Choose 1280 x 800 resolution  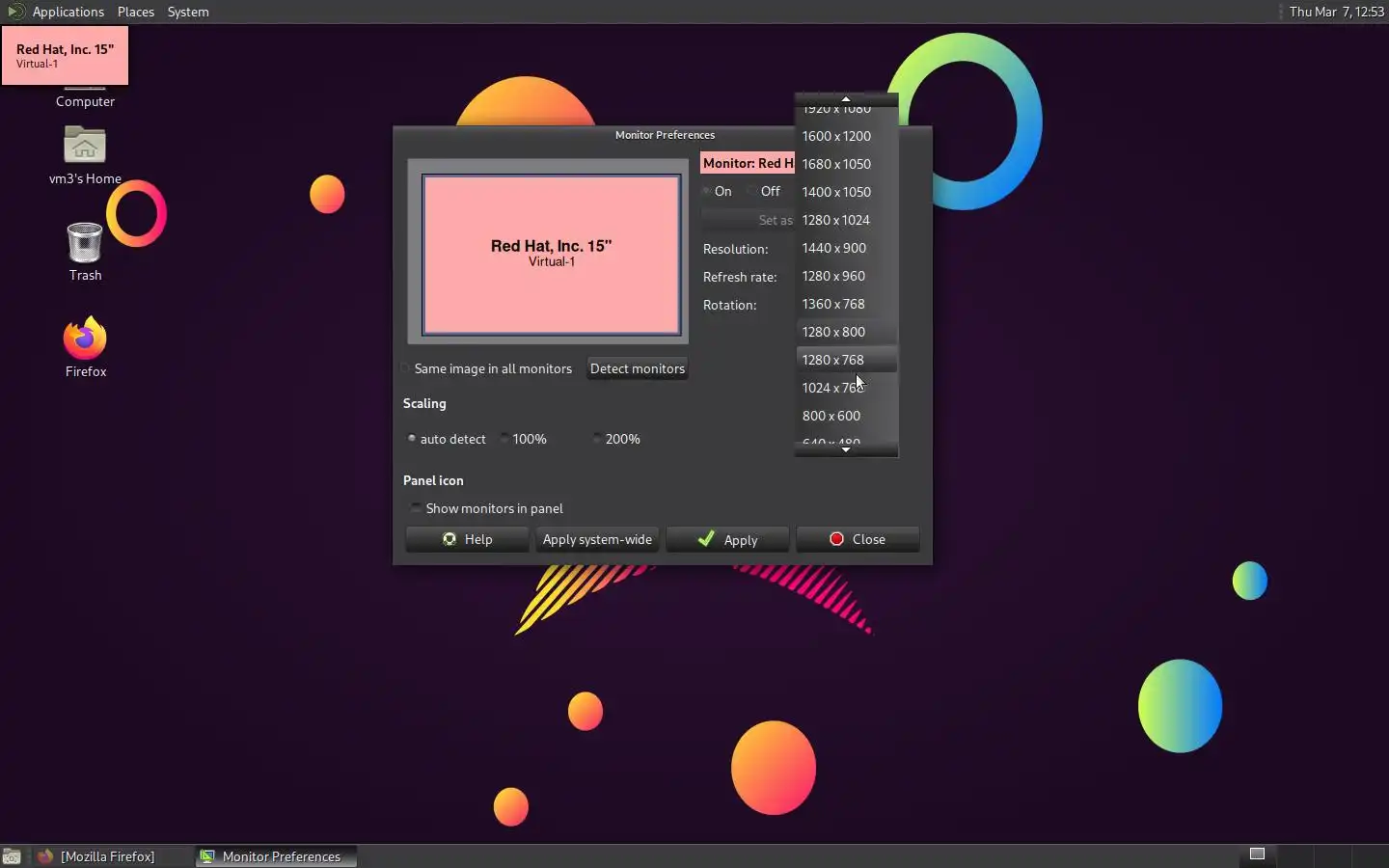pos(846,332)
